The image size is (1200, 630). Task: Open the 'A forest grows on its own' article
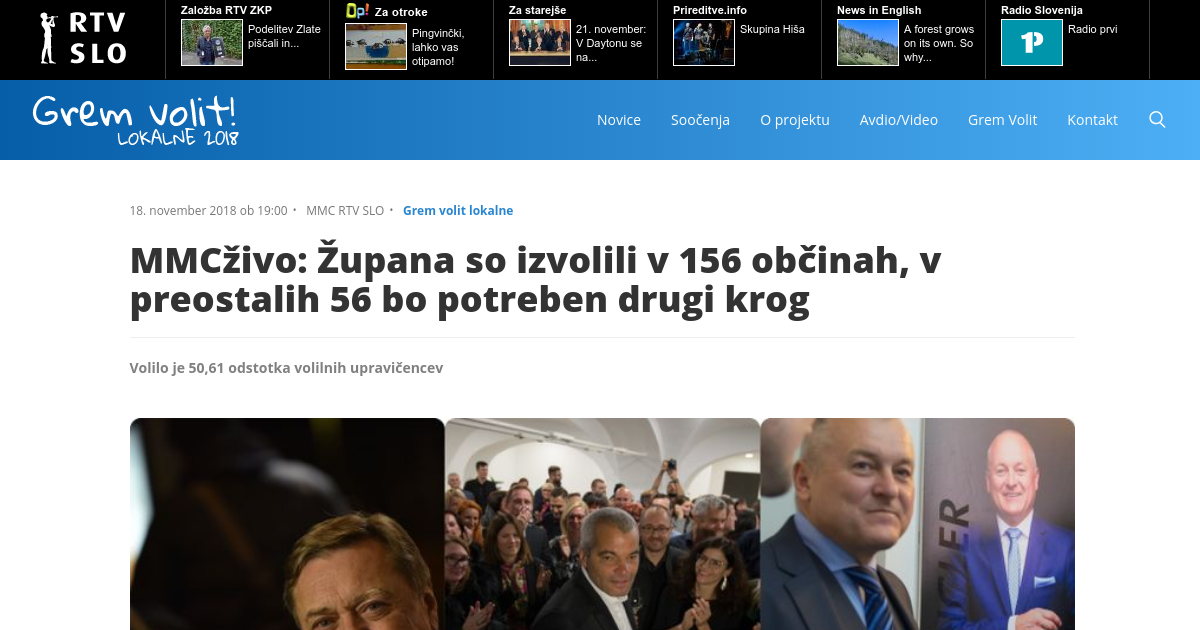[940, 43]
